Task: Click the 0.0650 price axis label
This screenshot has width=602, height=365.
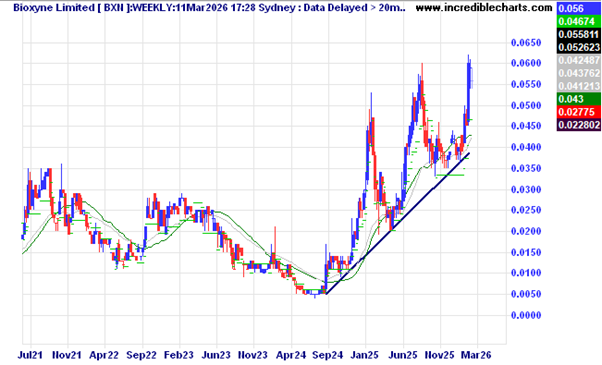Action: (x=526, y=43)
